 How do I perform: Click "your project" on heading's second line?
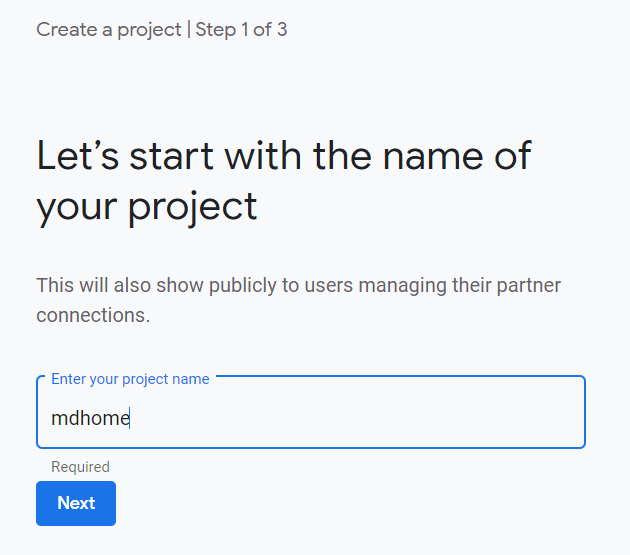(147, 206)
